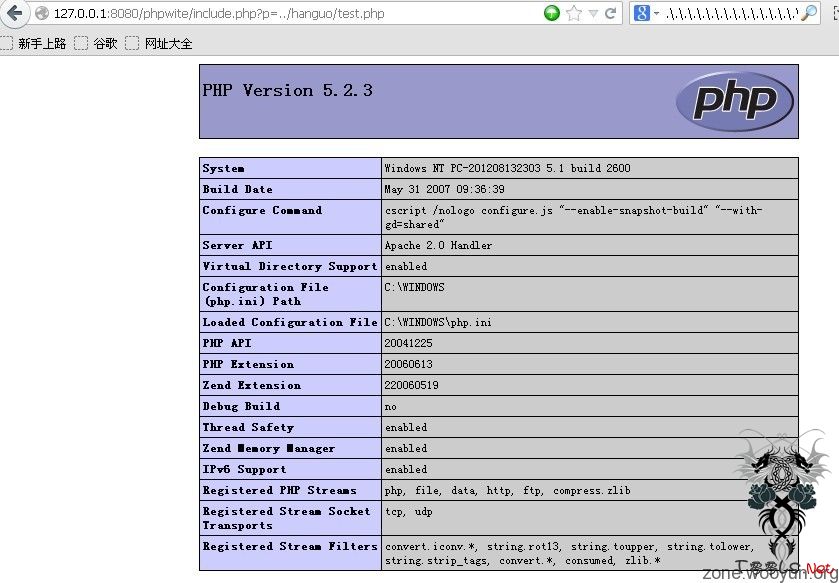Select Registered Stream Filters label
Screen dimensions: 839x583
pyautogui.click(x=289, y=546)
